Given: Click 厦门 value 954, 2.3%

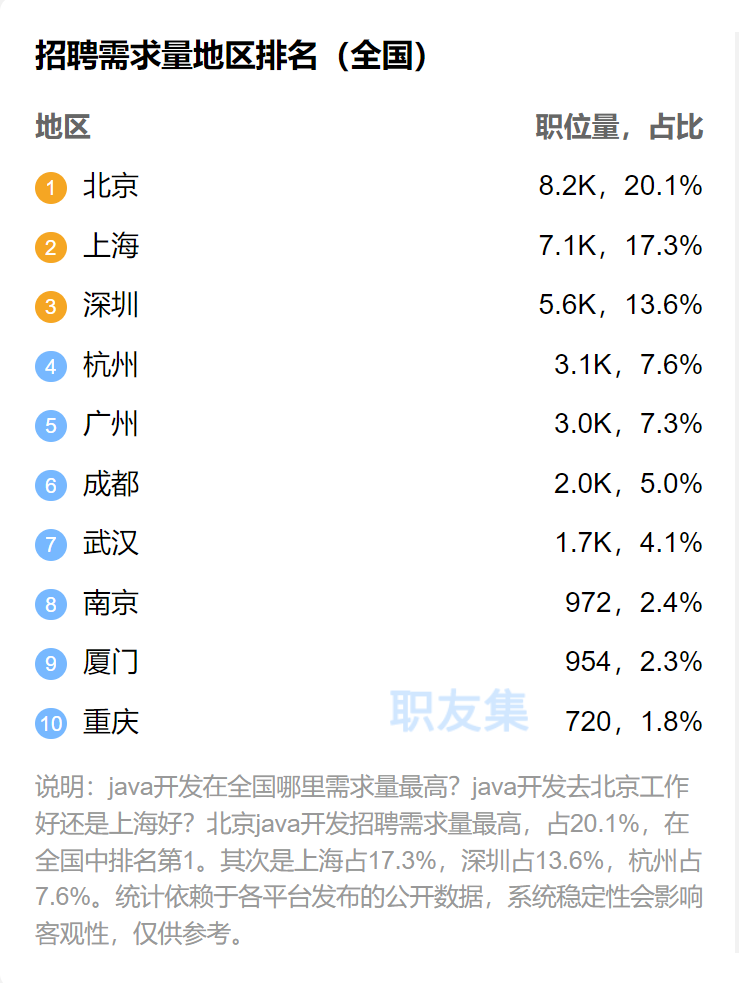Looking at the screenshot, I should pyautogui.click(x=633, y=662).
